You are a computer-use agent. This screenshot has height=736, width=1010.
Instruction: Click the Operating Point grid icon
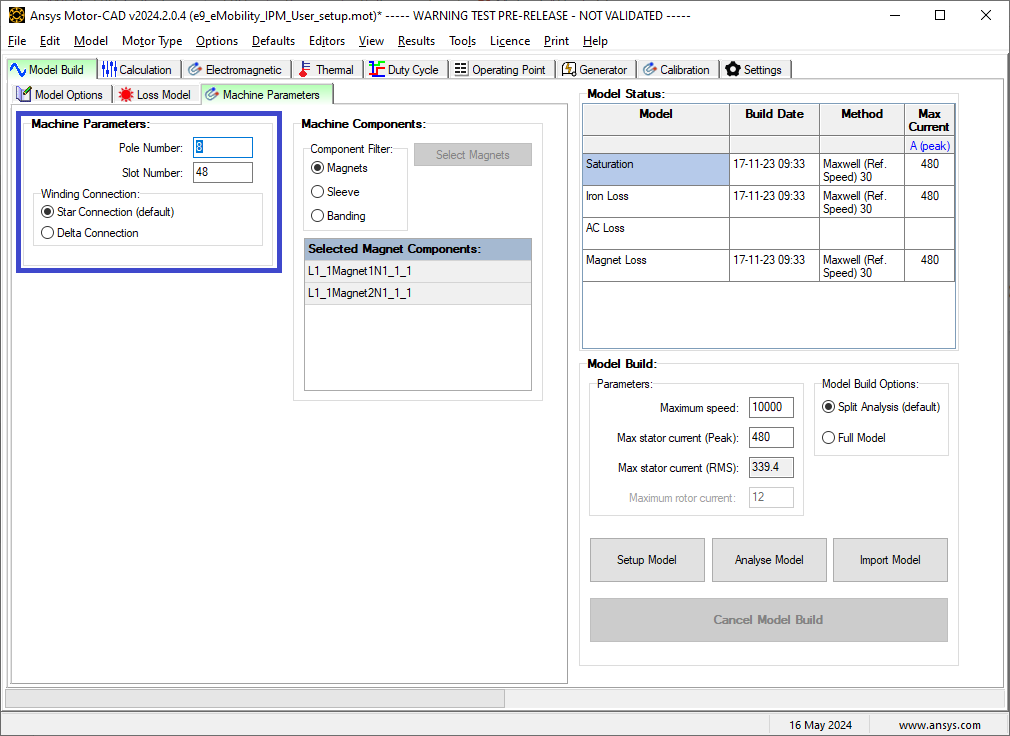(x=461, y=69)
